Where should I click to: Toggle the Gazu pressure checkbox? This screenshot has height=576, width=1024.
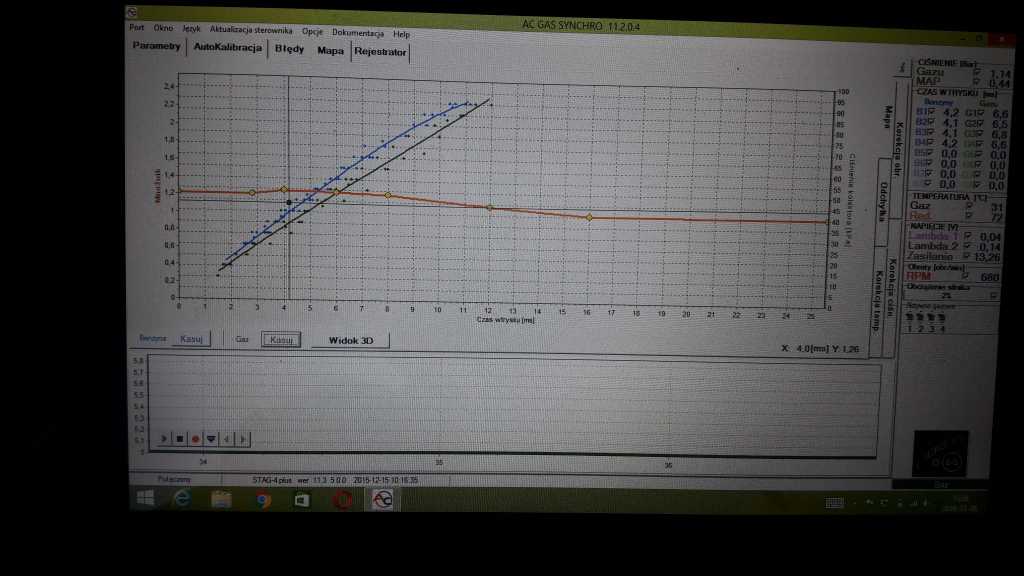977,73
